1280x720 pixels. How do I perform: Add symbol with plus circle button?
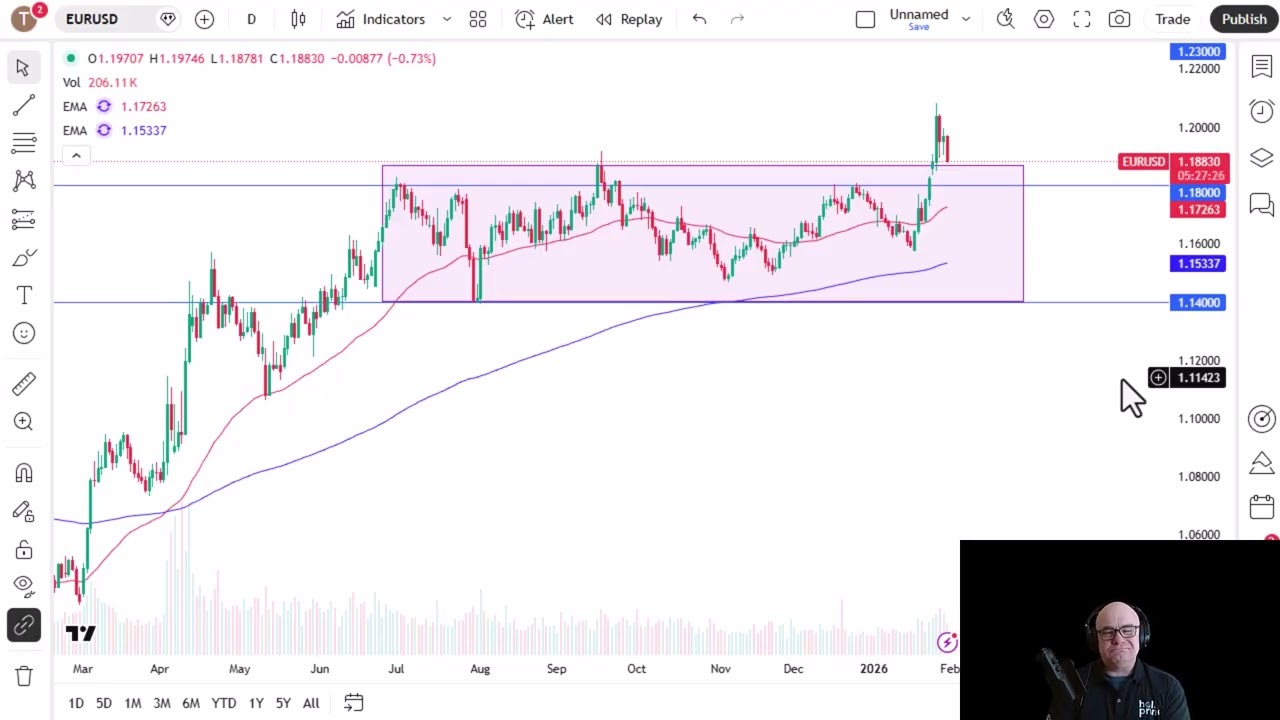[204, 19]
